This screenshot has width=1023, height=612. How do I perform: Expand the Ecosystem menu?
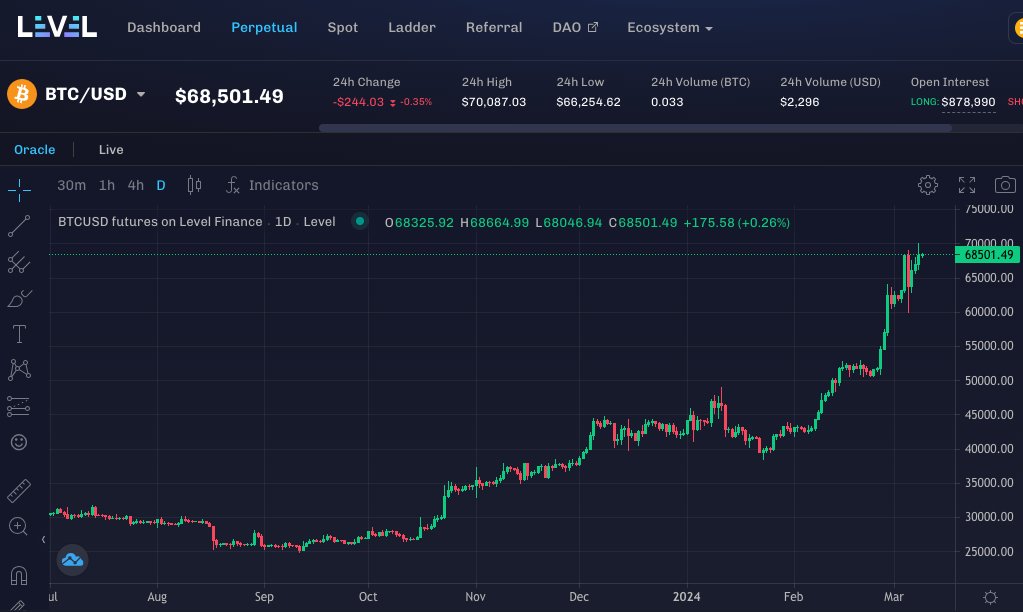click(669, 27)
